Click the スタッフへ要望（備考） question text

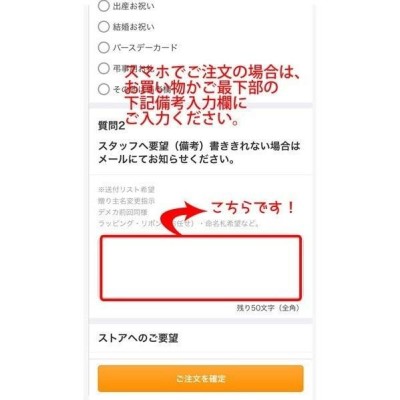199,153
